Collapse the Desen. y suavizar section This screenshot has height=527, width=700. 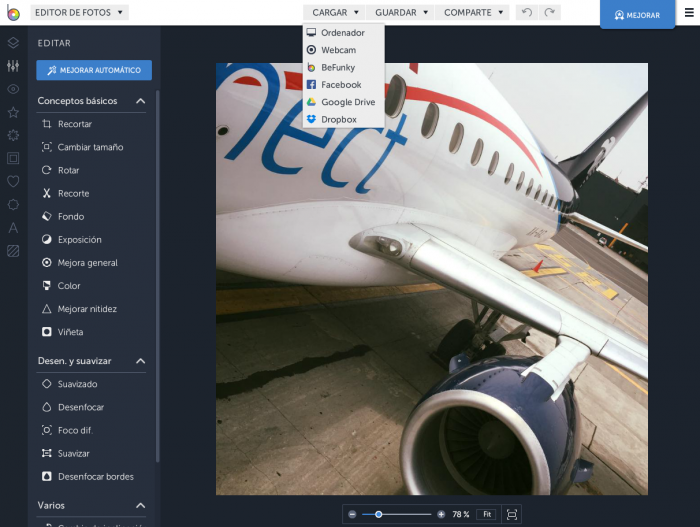(140, 361)
